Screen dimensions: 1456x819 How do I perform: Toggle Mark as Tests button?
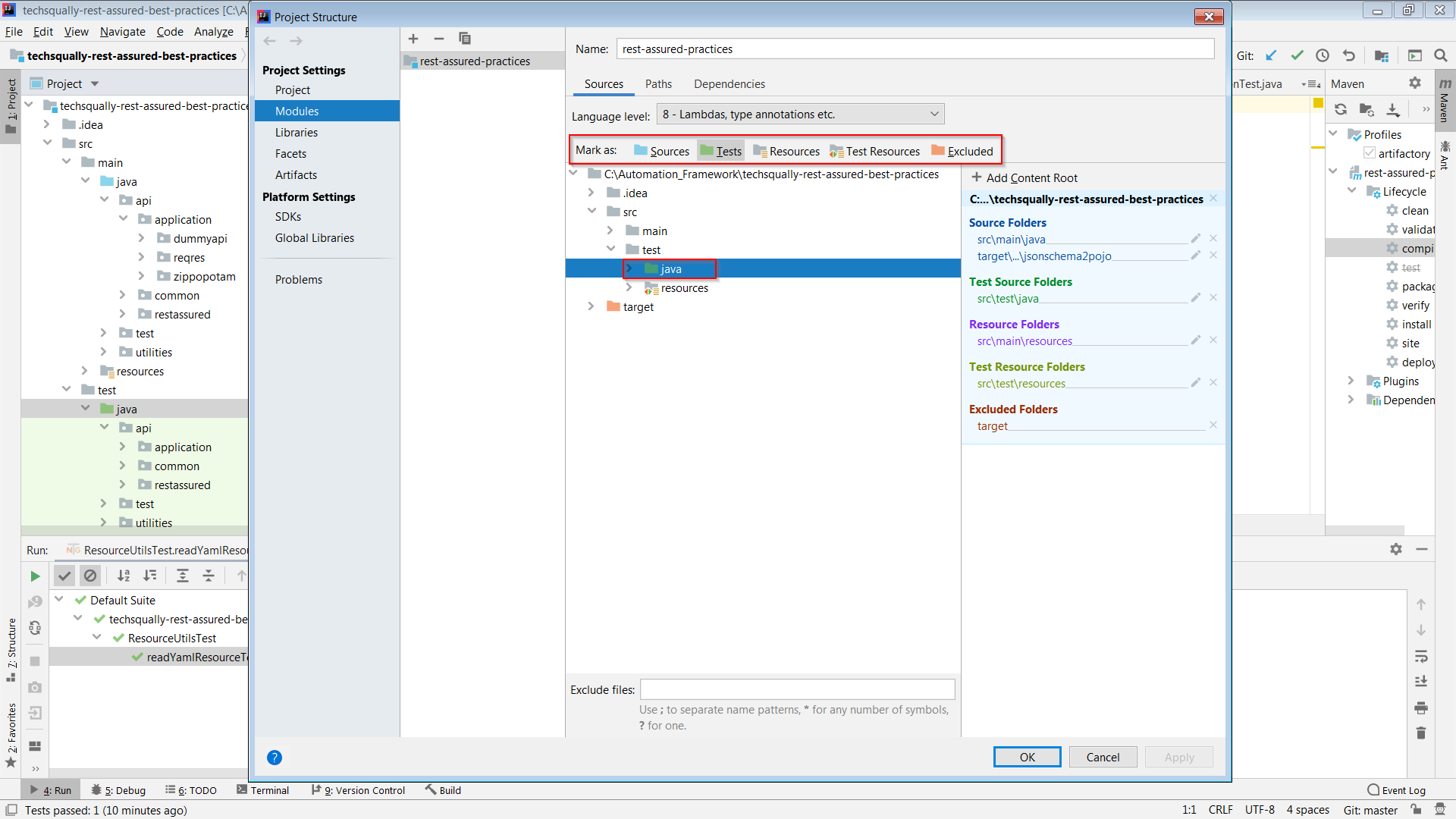point(720,151)
